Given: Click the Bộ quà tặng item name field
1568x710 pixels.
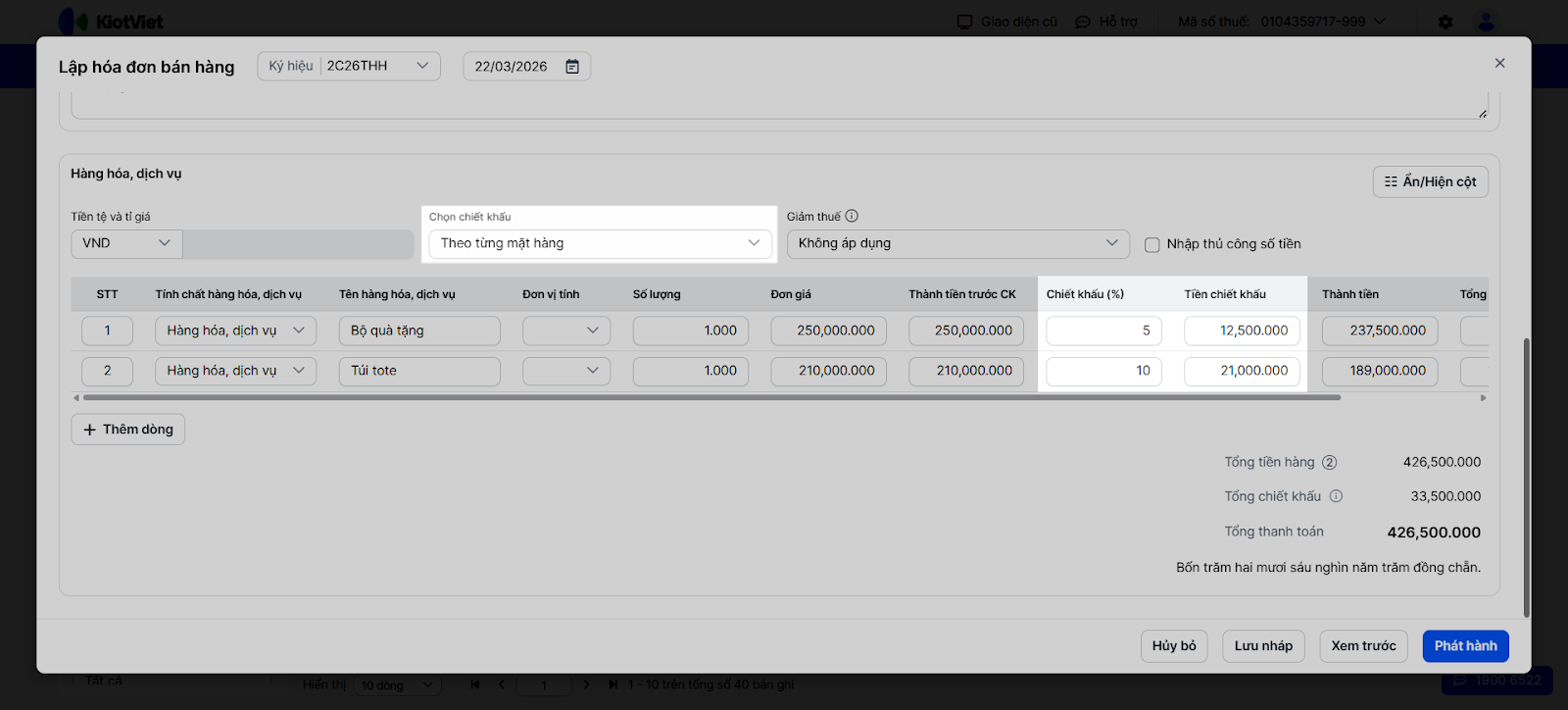Looking at the screenshot, I should pos(419,330).
